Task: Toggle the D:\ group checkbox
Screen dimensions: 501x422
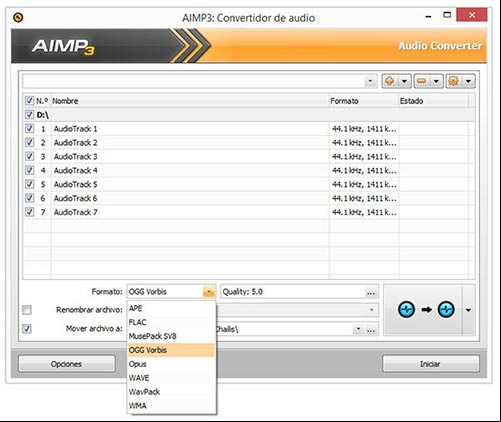Action: click(x=29, y=115)
